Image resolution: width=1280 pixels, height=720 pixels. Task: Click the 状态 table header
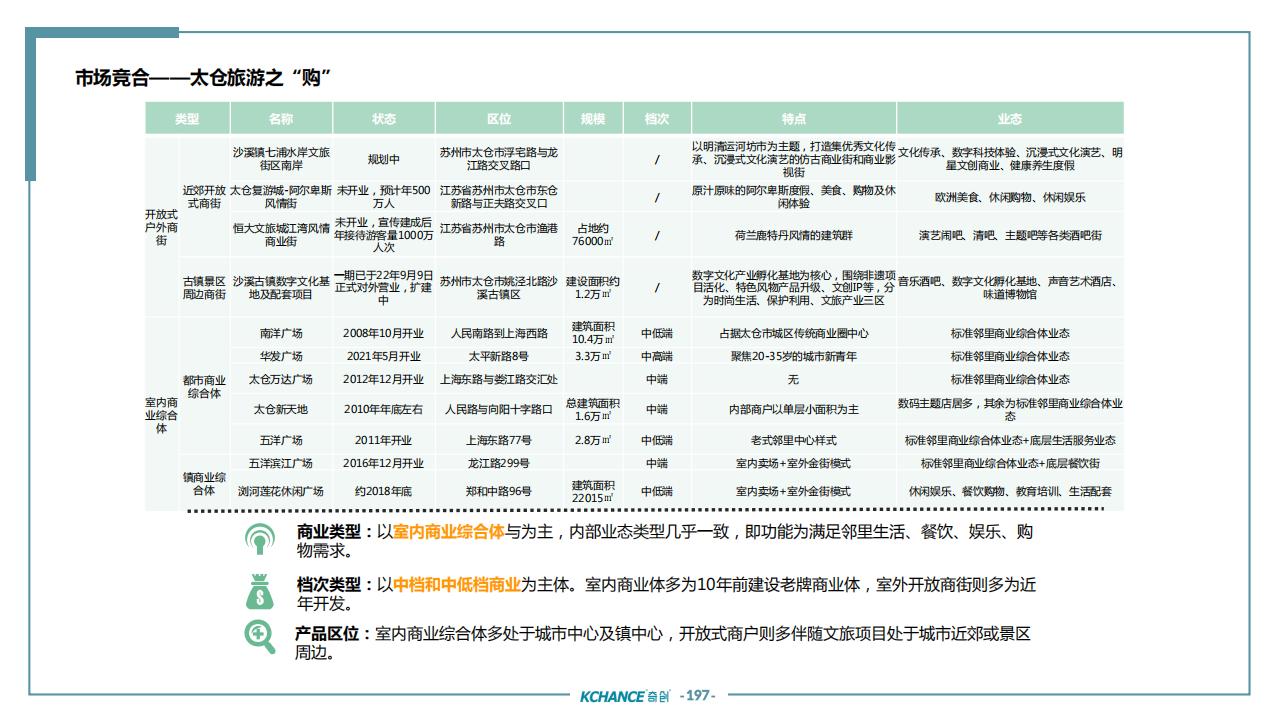coord(384,119)
